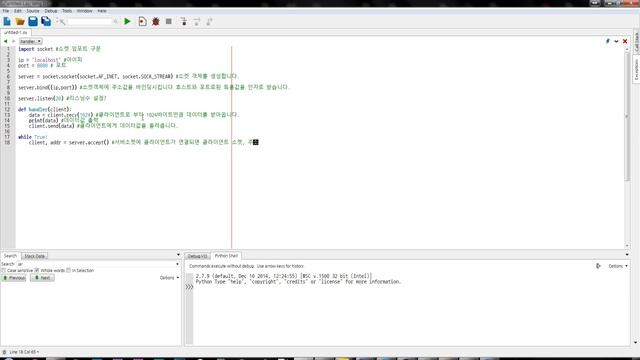Switch to the Stack Data tab
This screenshot has height=360, width=640.
(x=34, y=256)
